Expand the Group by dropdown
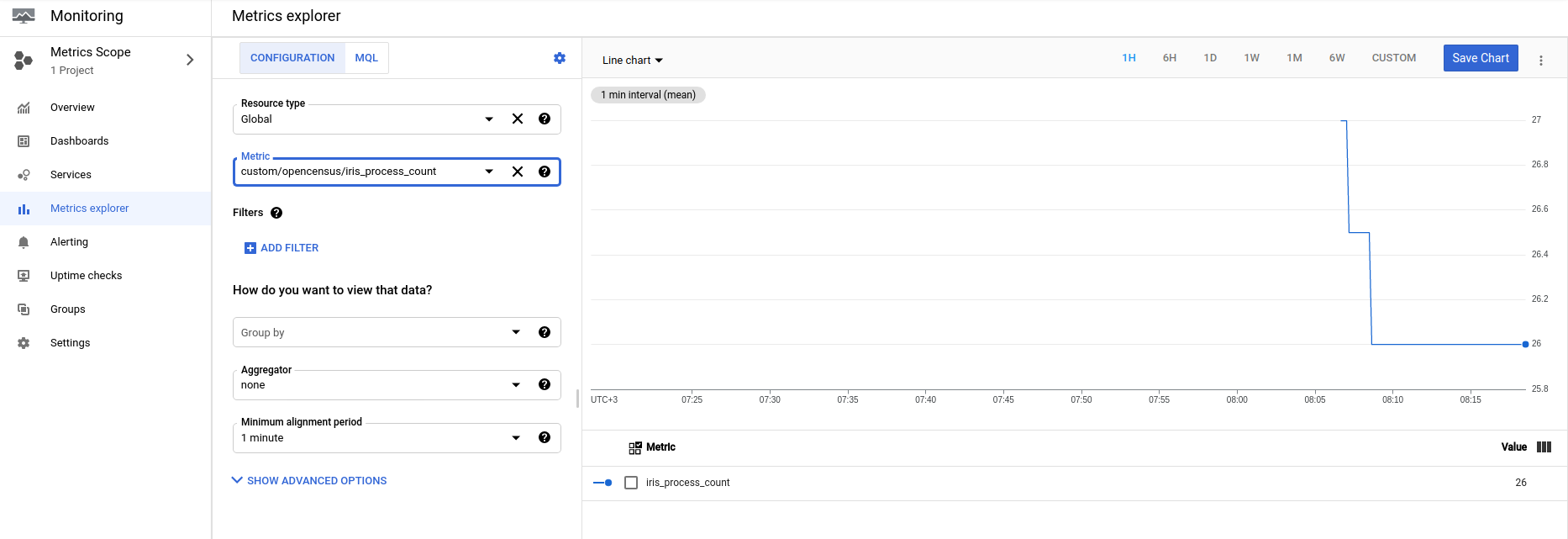Viewport: 1568px width, 539px height. tap(516, 332)
